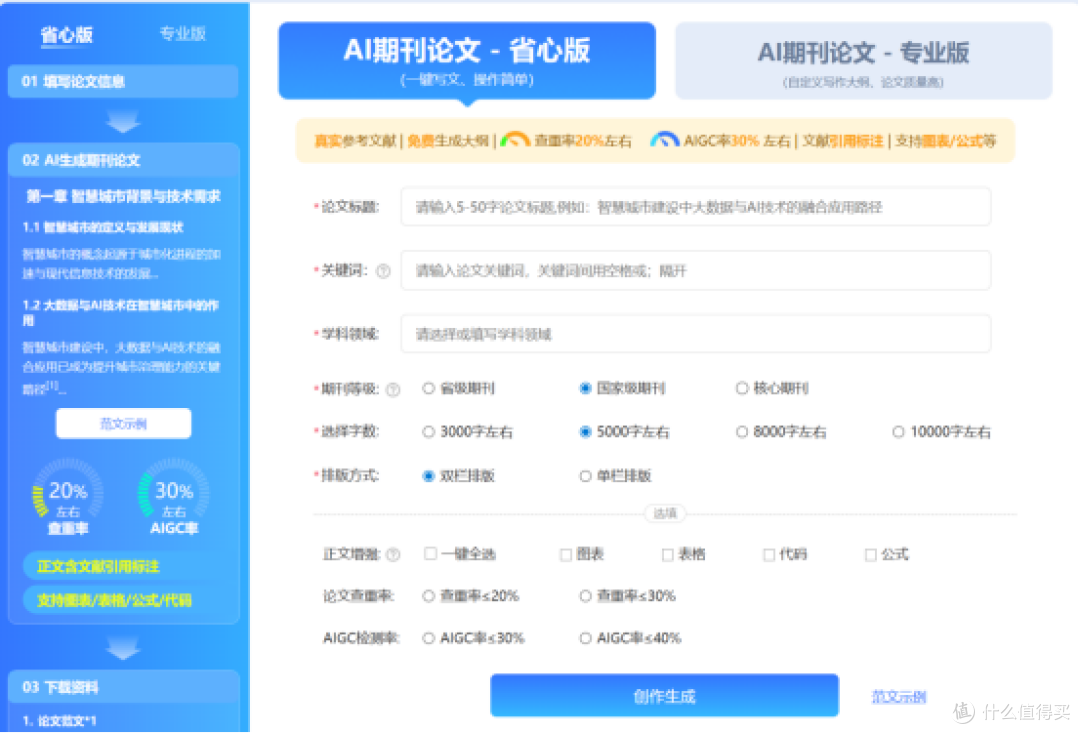This screenshot has height=734, width=1080.
Task: Select AIGC率≤30% option
Action: point(428,638)
